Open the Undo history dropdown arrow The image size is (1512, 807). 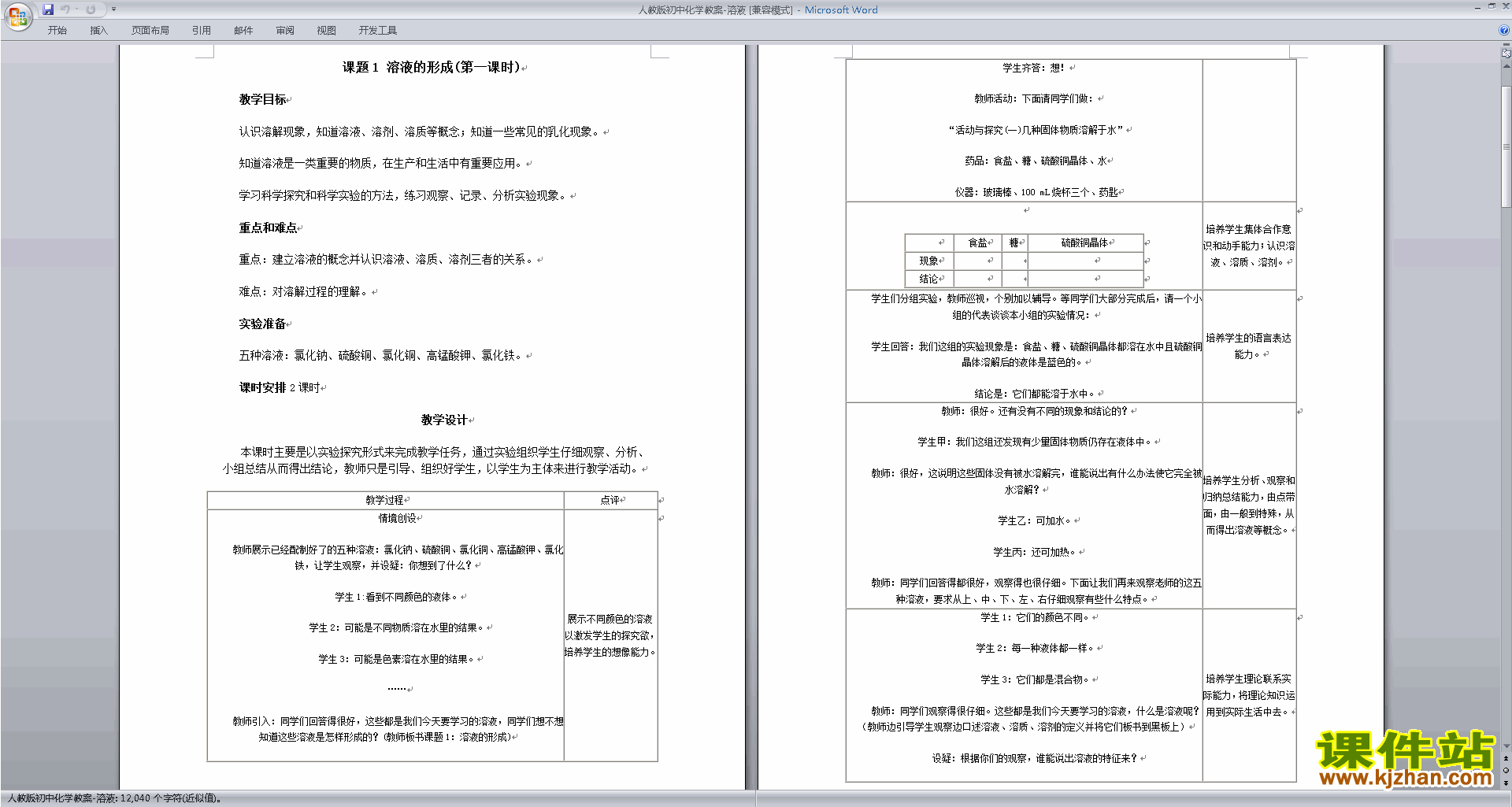76,9
